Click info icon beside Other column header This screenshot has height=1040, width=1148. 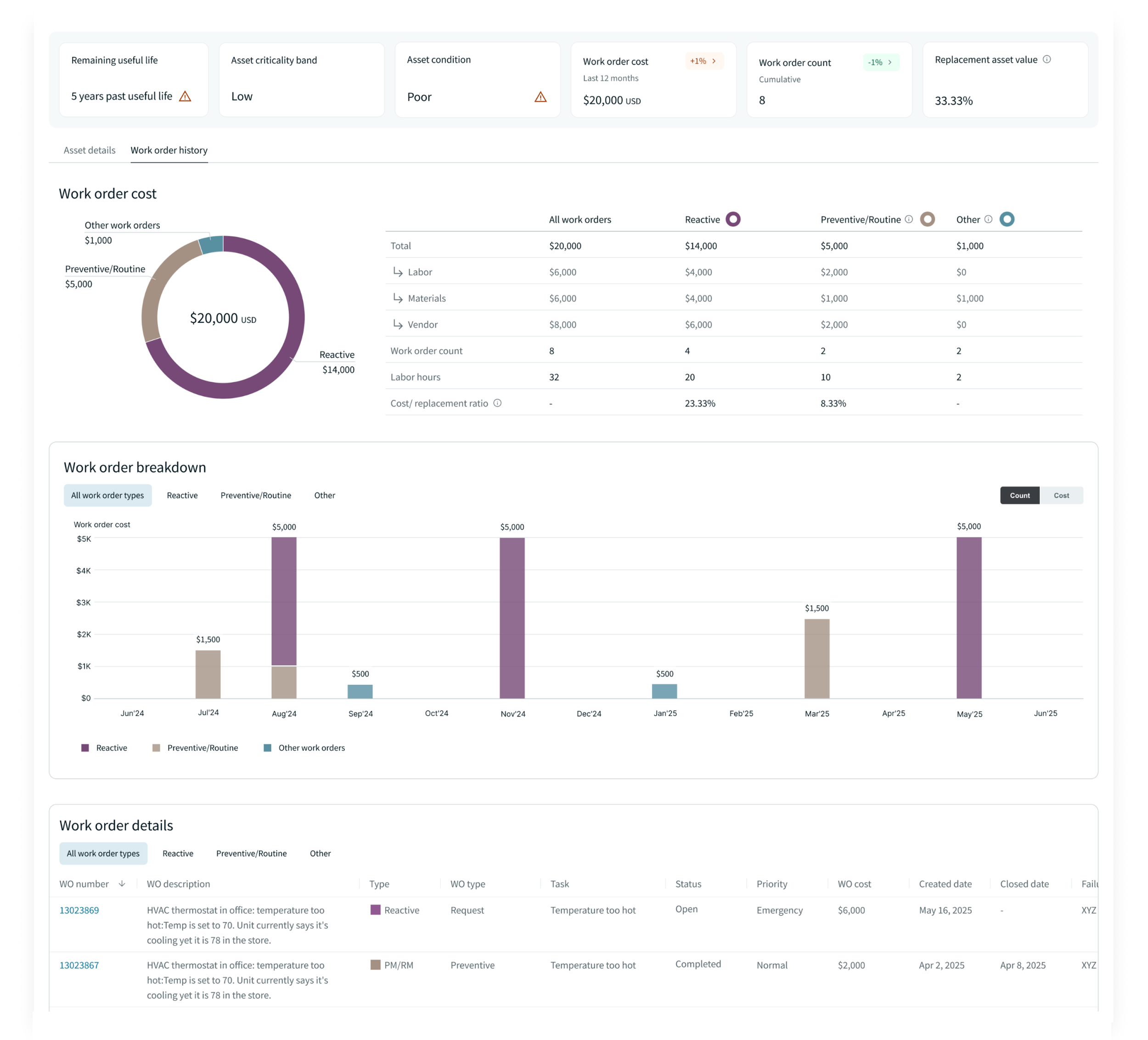pos(989,219)
